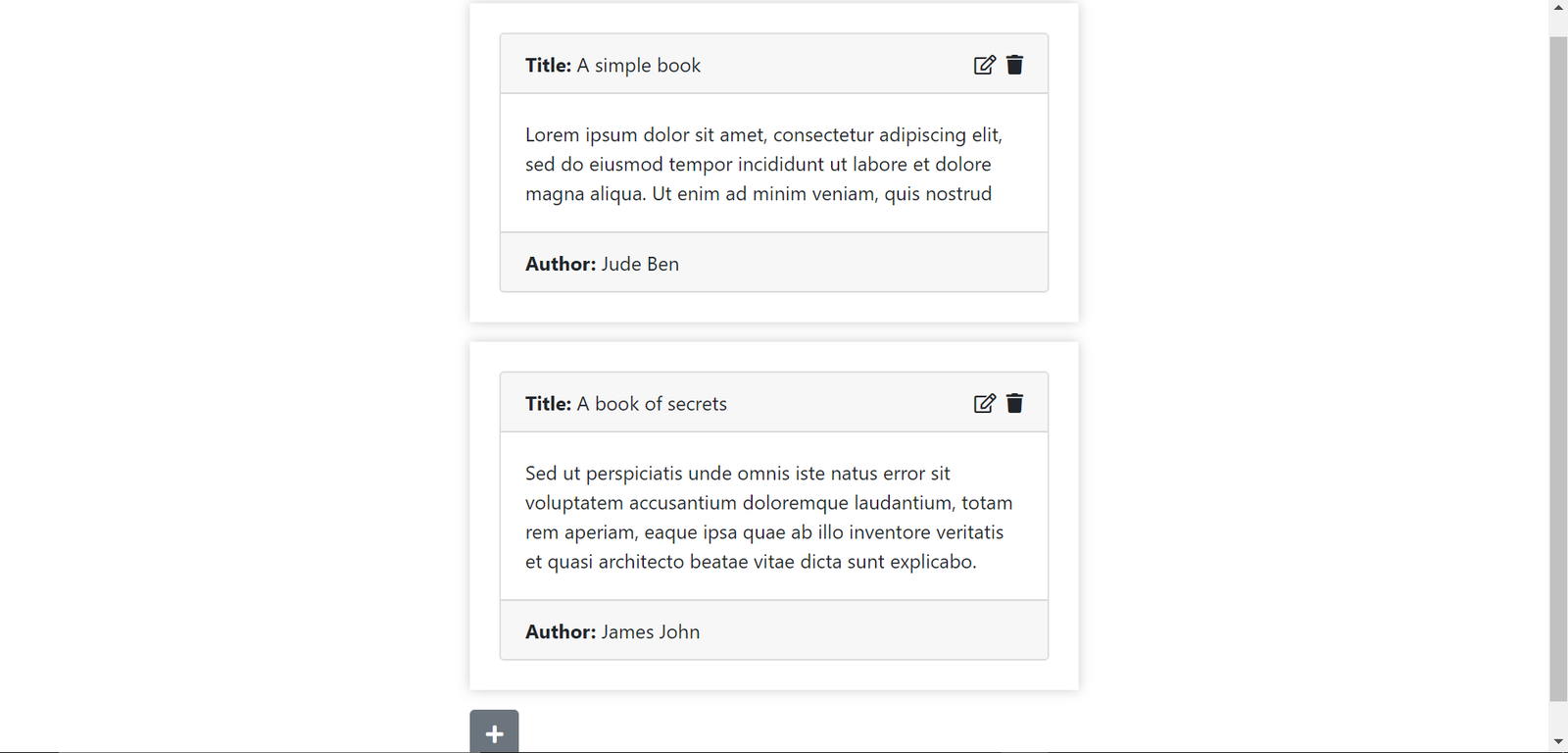1568x753 pixels.
Task: Click the vertical scrollbar thumb
Action: click(1558, 368)
